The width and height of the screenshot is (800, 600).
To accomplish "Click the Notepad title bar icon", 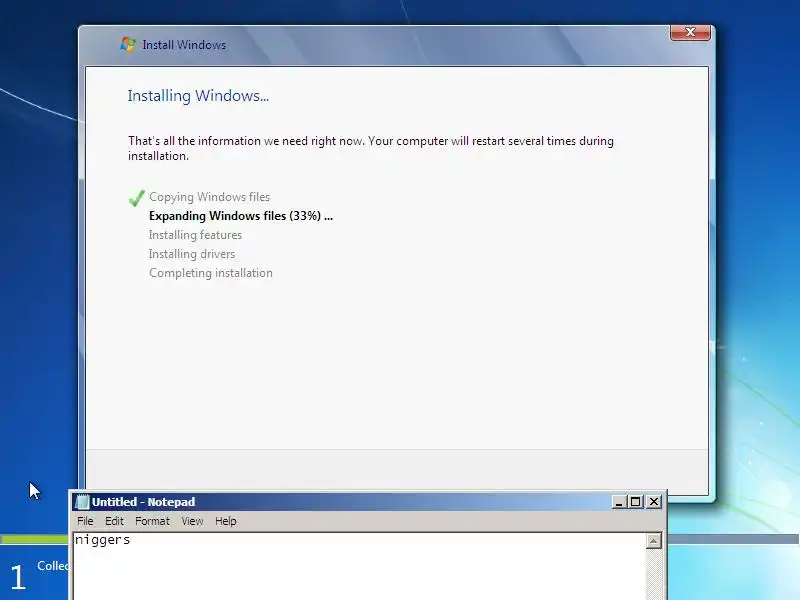I will pyautogui.click(x=82, y=502).
